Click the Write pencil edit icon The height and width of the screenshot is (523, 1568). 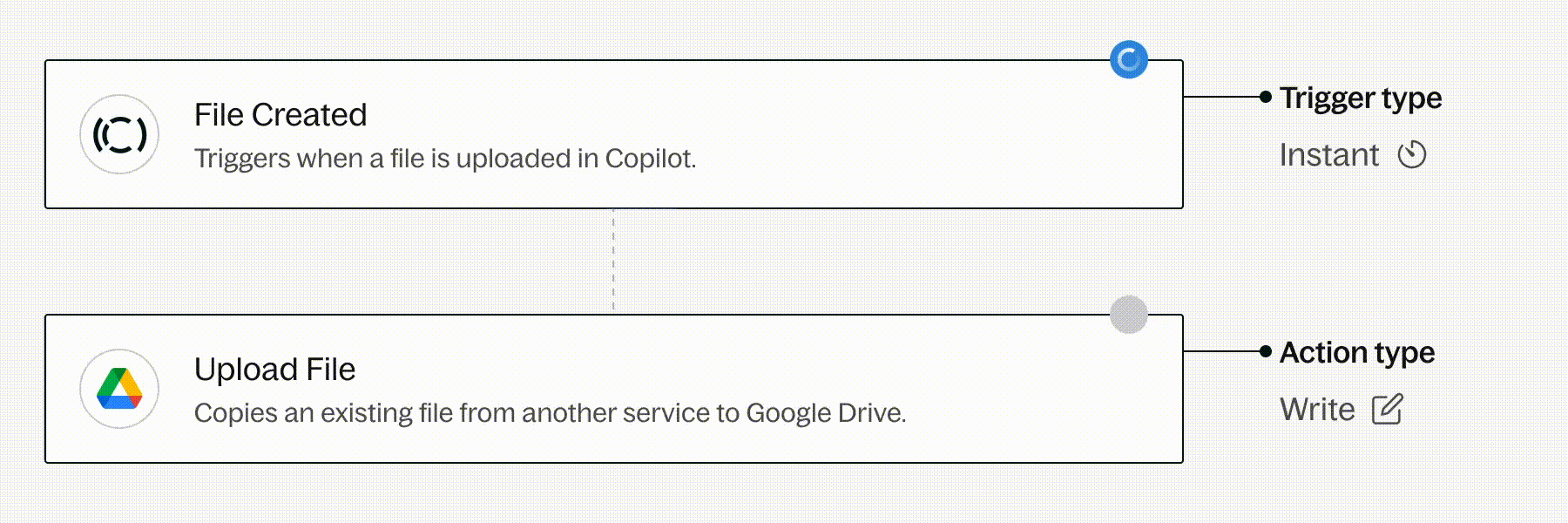[x=1388, y=409]
